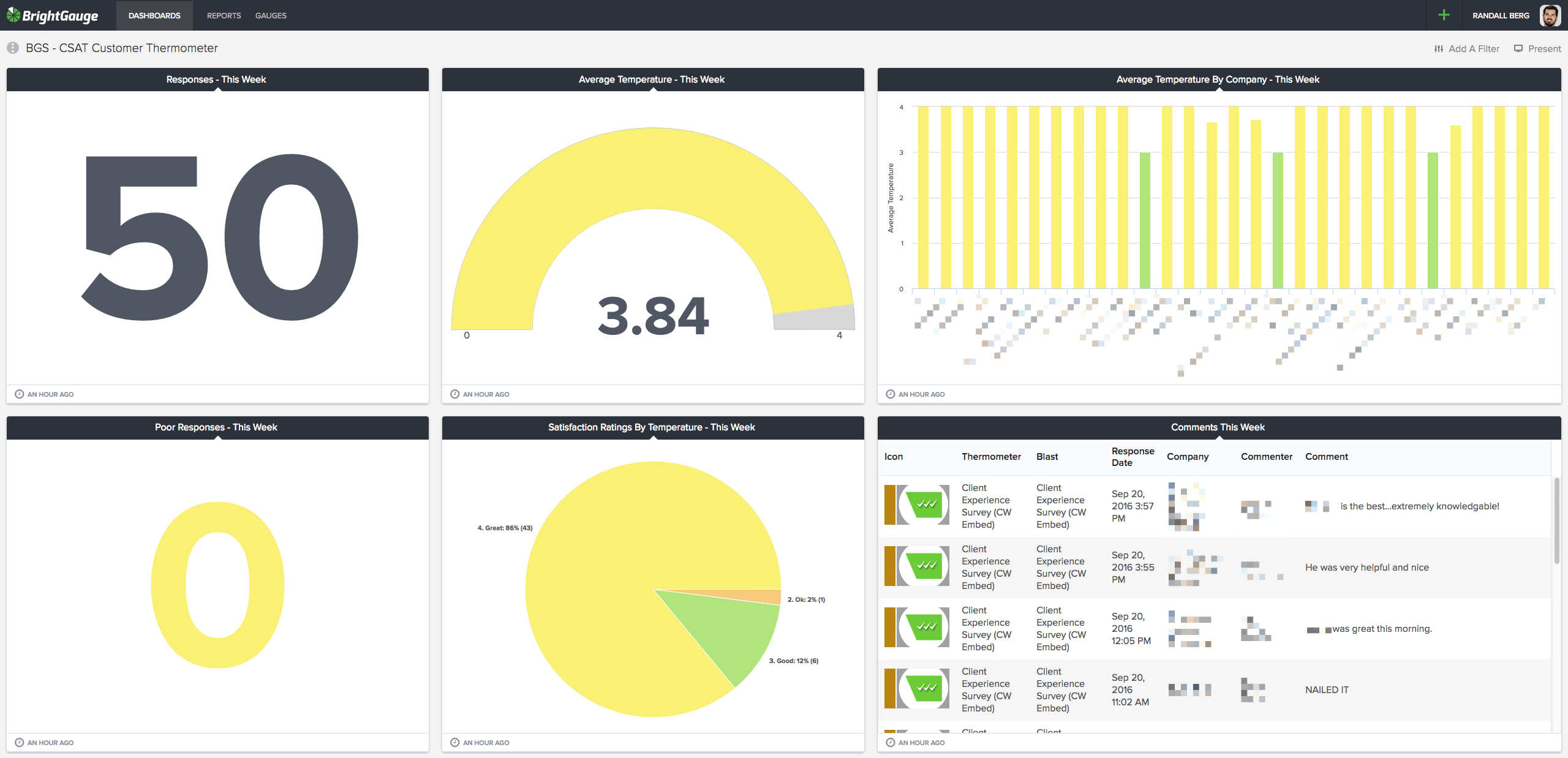Click the first comment's green thermometer icon

pos(925,505)
